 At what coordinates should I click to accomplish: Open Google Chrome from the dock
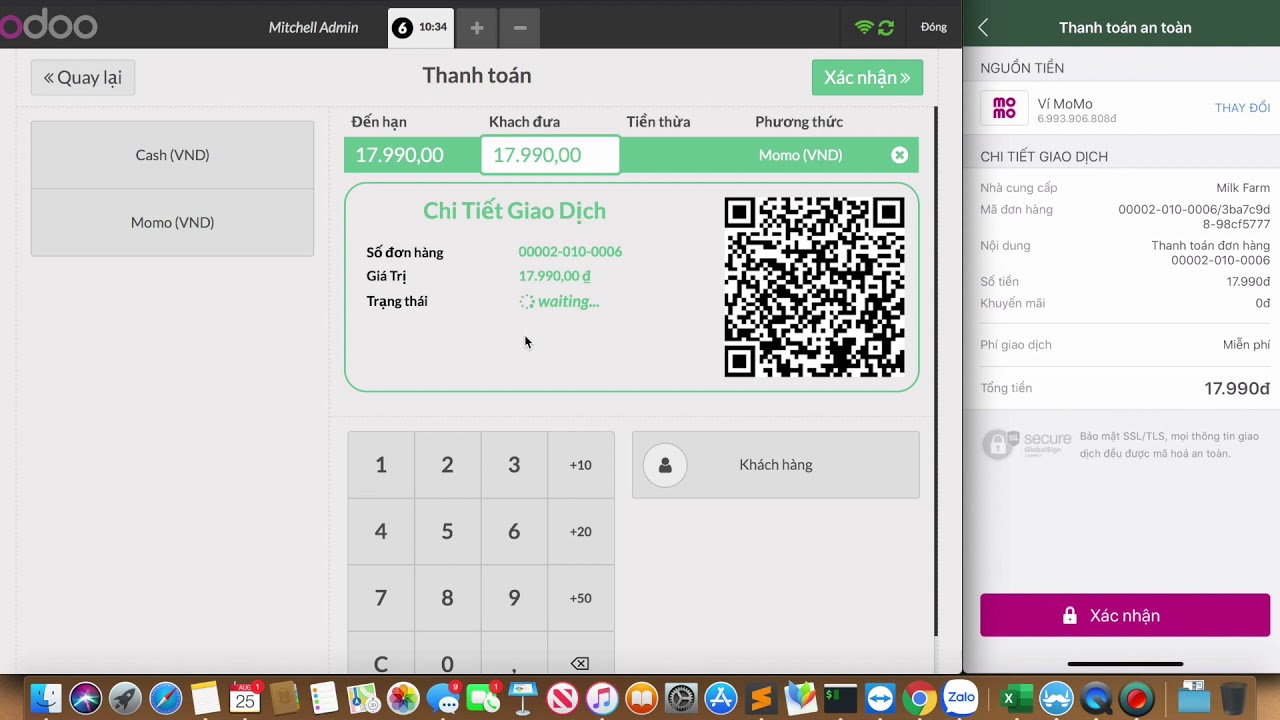(921, 698)
